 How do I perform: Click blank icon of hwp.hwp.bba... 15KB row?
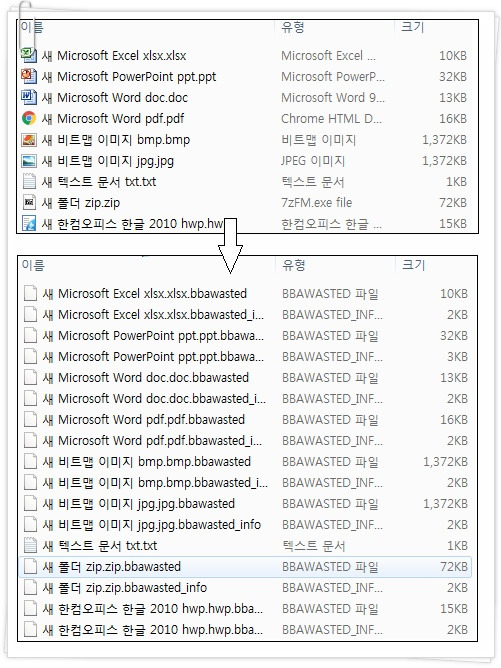click(x=30, y=608)
